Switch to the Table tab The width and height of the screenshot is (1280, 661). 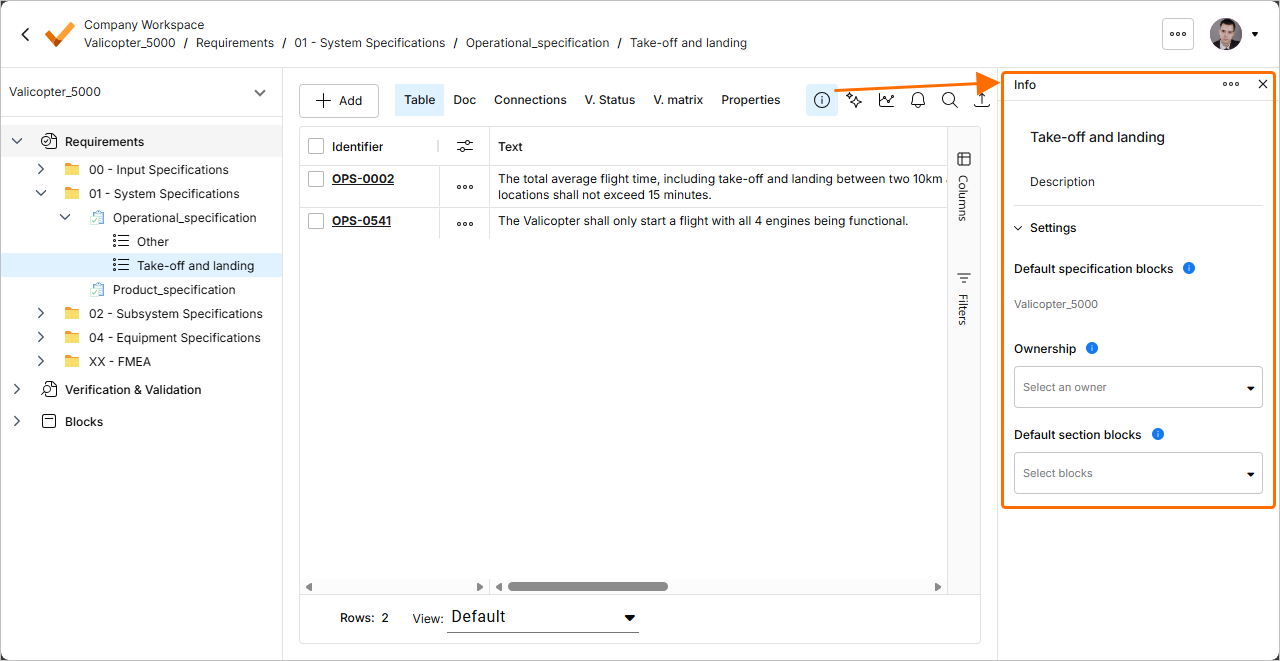coord(419,100)
